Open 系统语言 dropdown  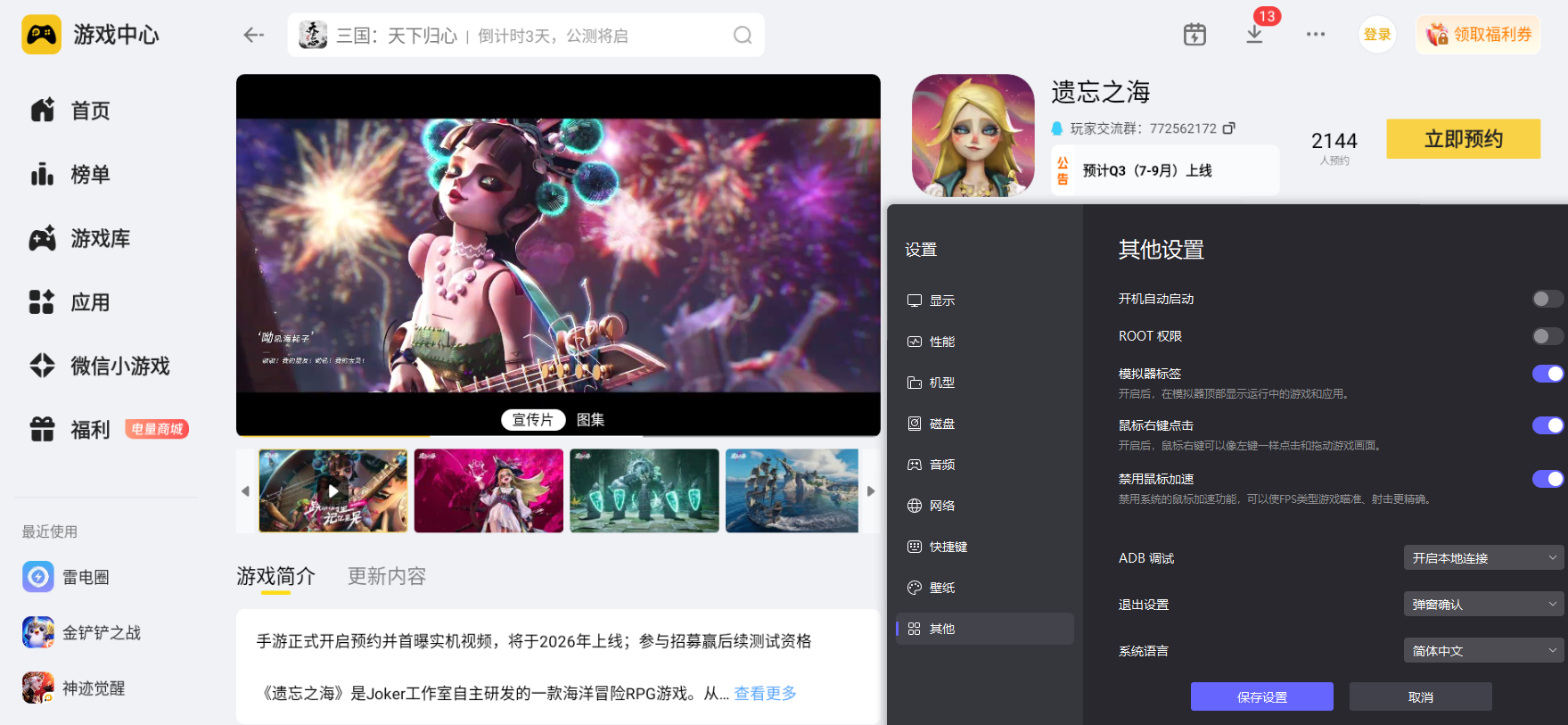pos(1483,651)
